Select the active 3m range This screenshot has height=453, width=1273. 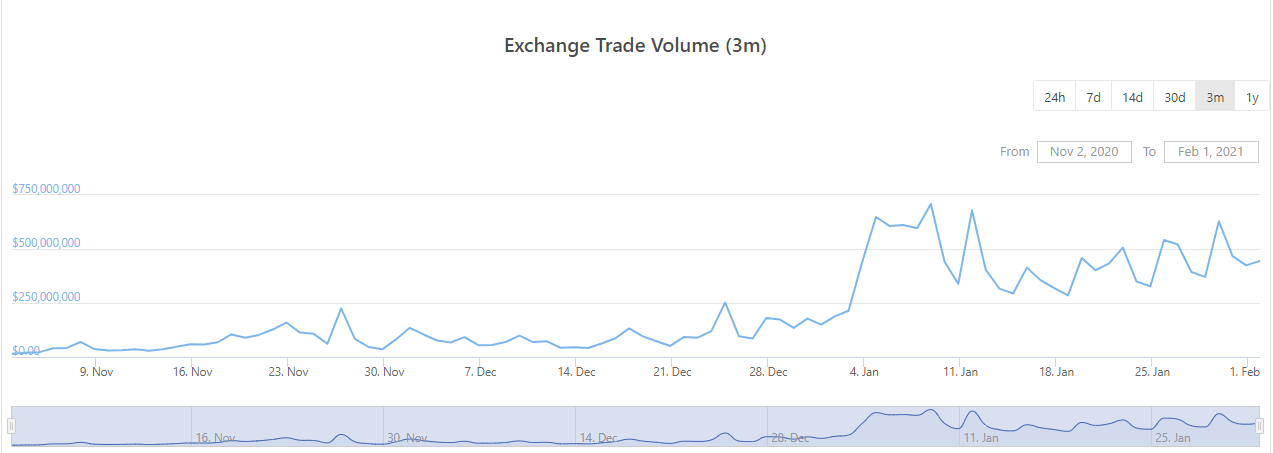click(x=1215, y=97)
